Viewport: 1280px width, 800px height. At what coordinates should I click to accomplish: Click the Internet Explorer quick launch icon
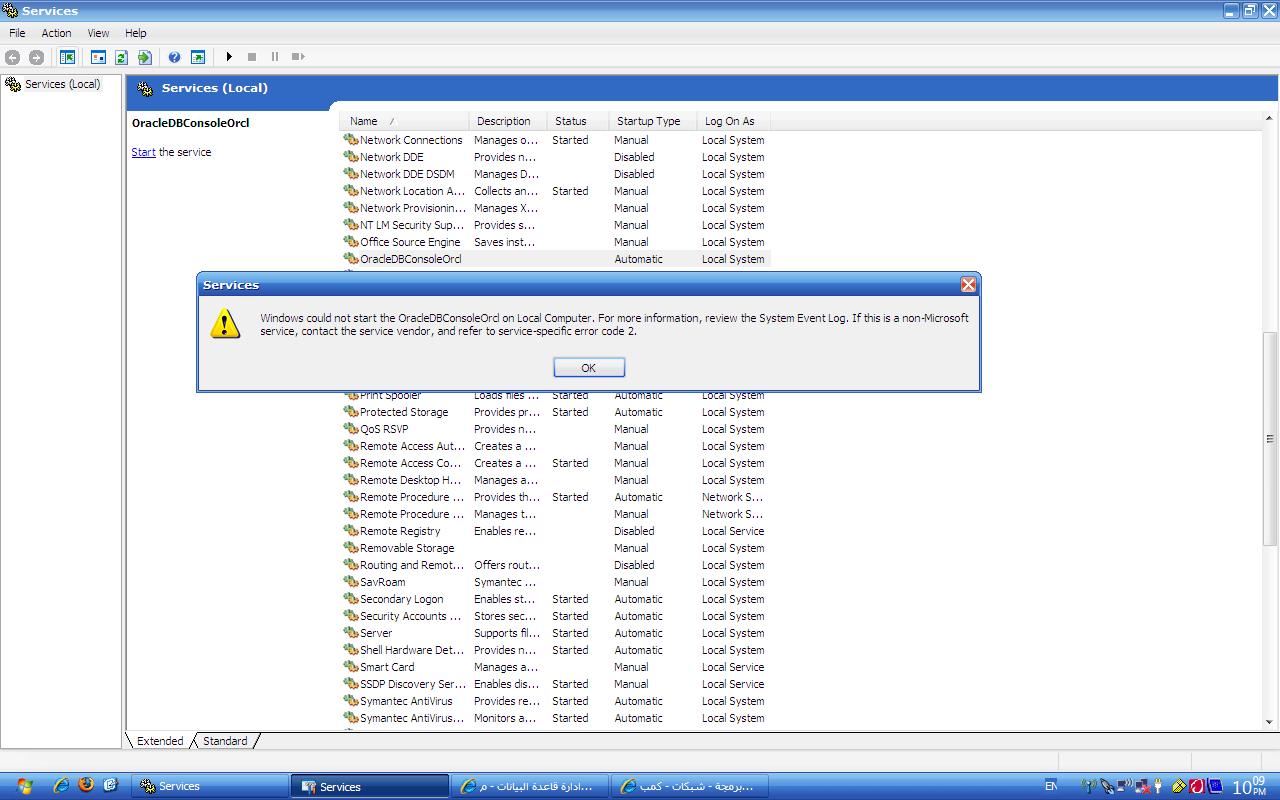click(62, 786)
